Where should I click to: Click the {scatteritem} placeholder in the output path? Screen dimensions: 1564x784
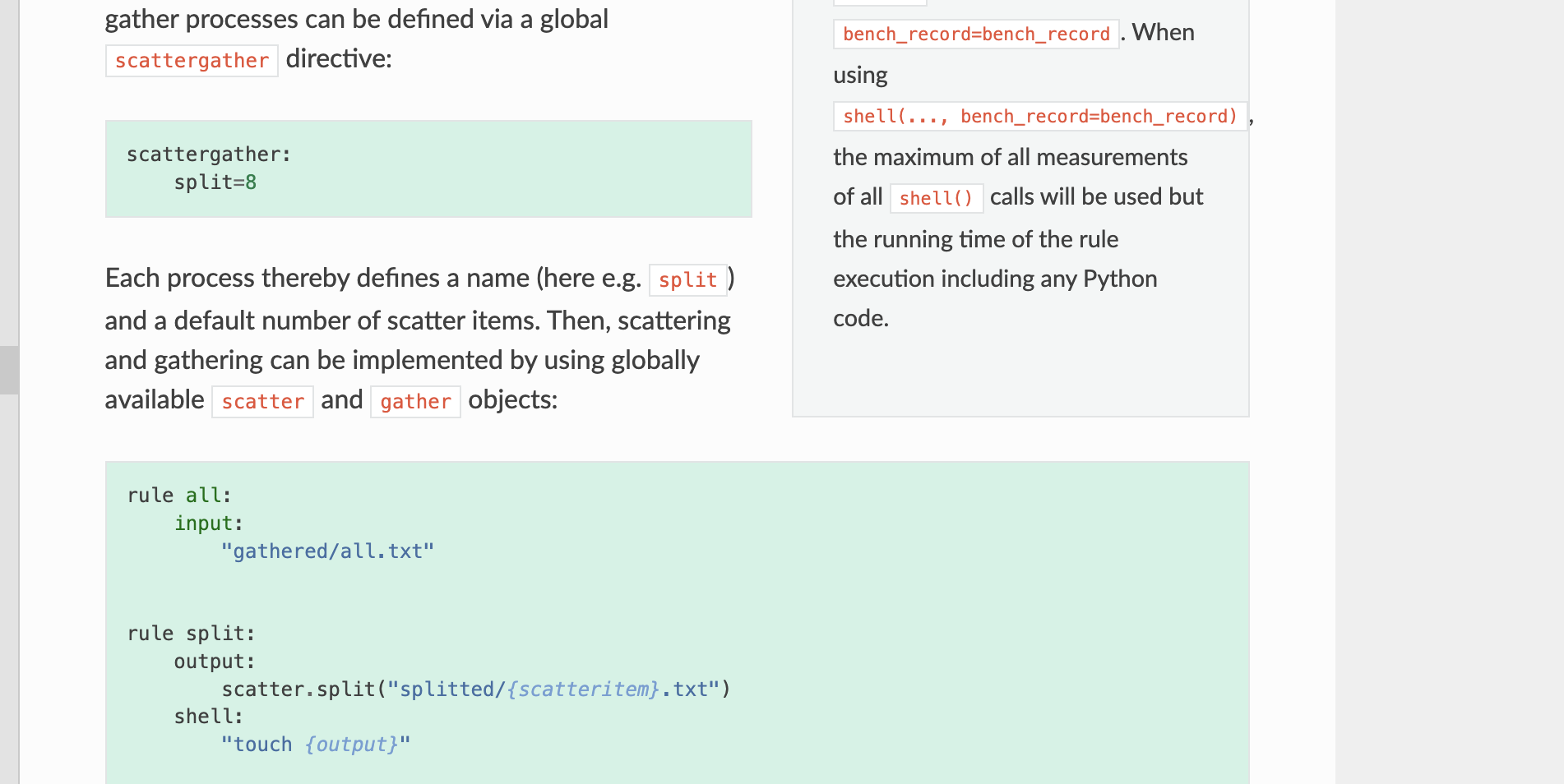pyautogui.click(x=583, y=689)
